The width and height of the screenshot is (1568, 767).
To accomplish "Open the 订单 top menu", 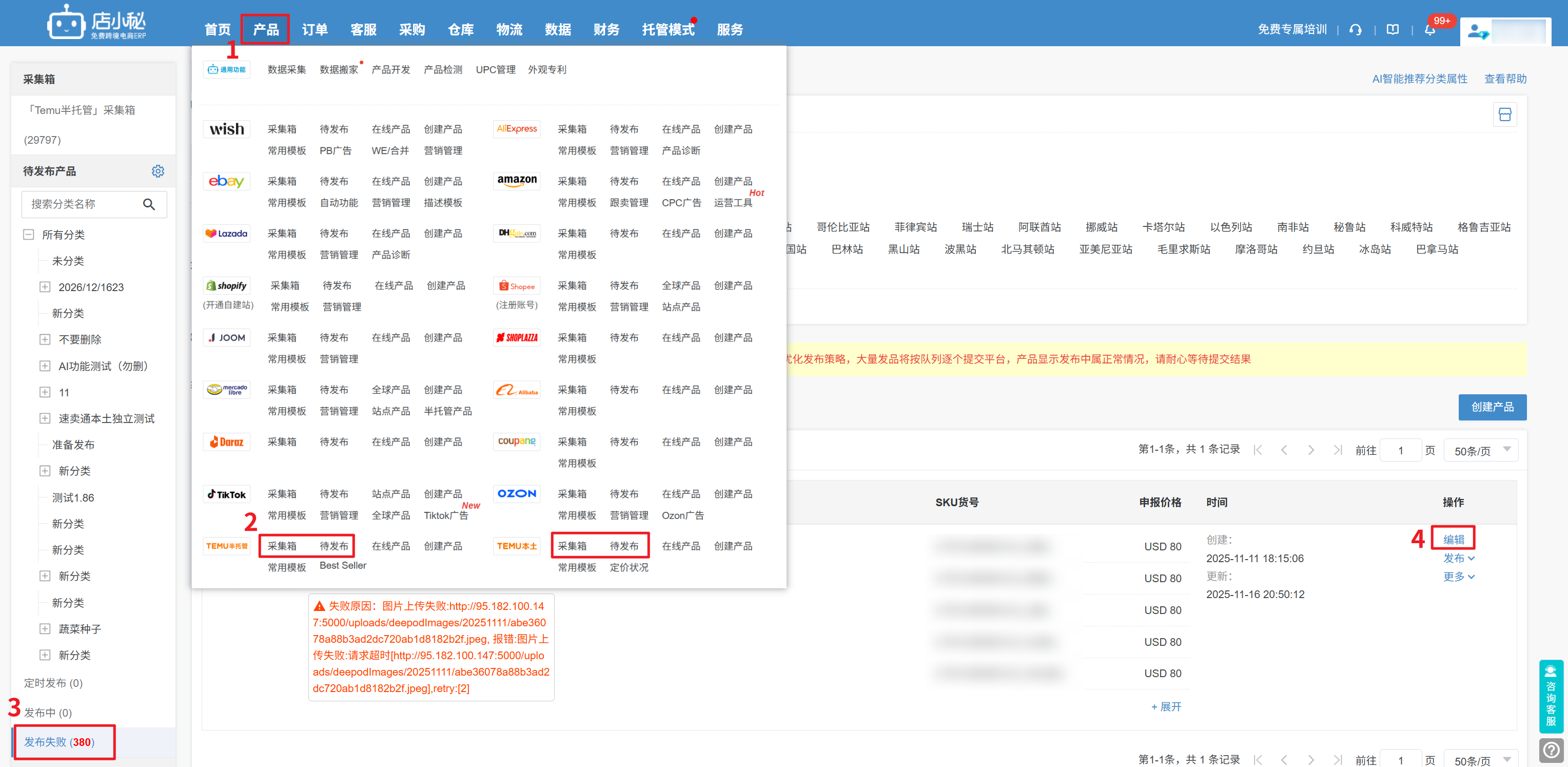I will pyautogui.click(x=315, y=29).
